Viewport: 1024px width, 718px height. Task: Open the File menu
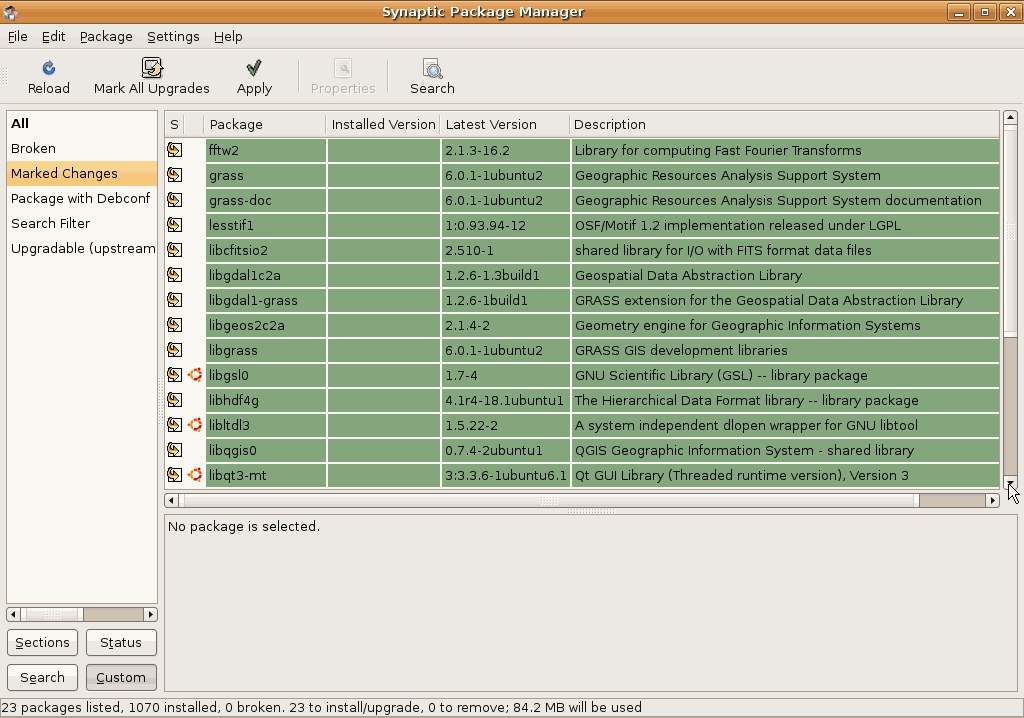coord(18,37)
